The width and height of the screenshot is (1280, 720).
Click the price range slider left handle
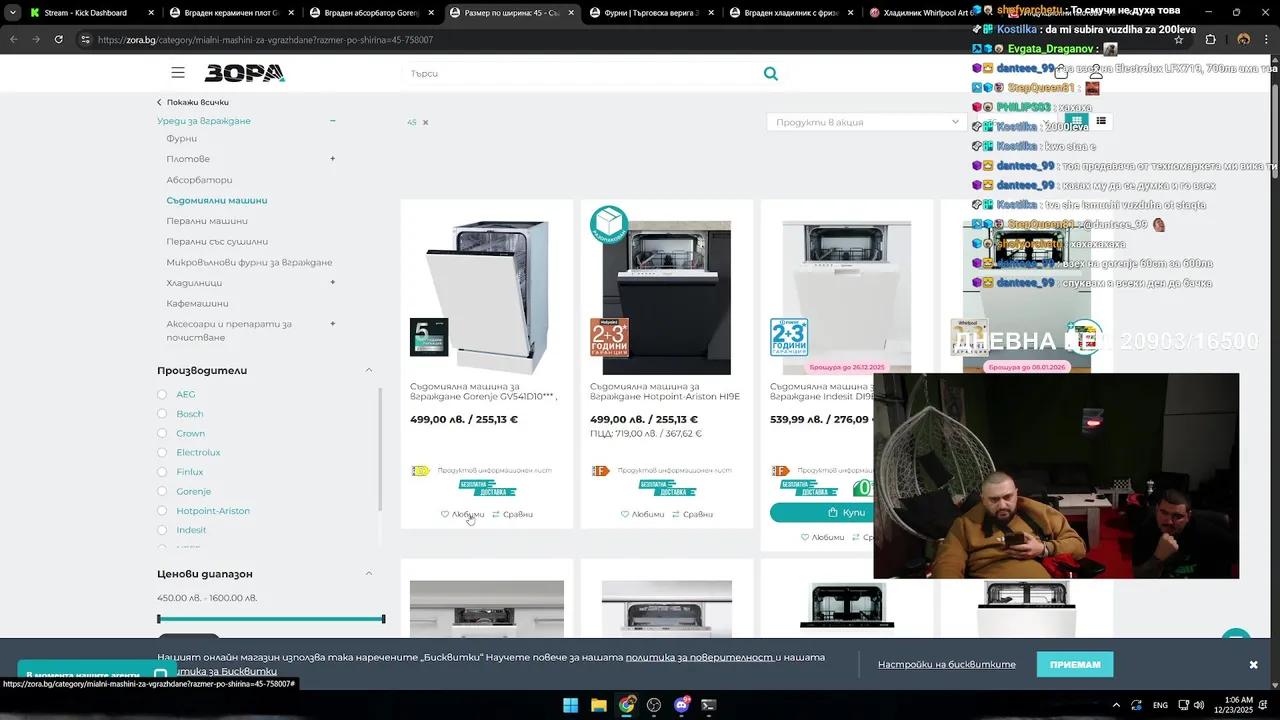point(159,619)
